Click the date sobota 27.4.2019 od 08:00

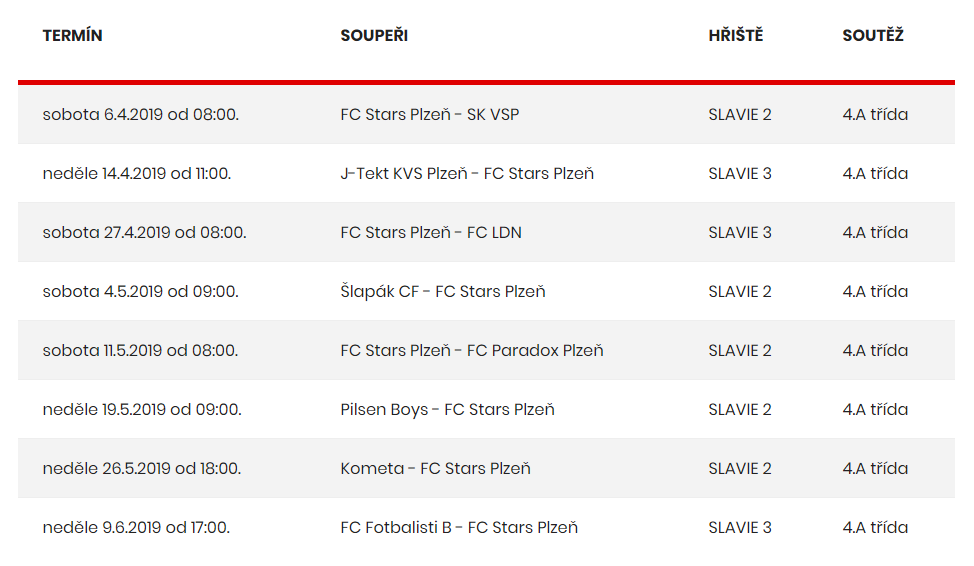[x=144, y=232]
